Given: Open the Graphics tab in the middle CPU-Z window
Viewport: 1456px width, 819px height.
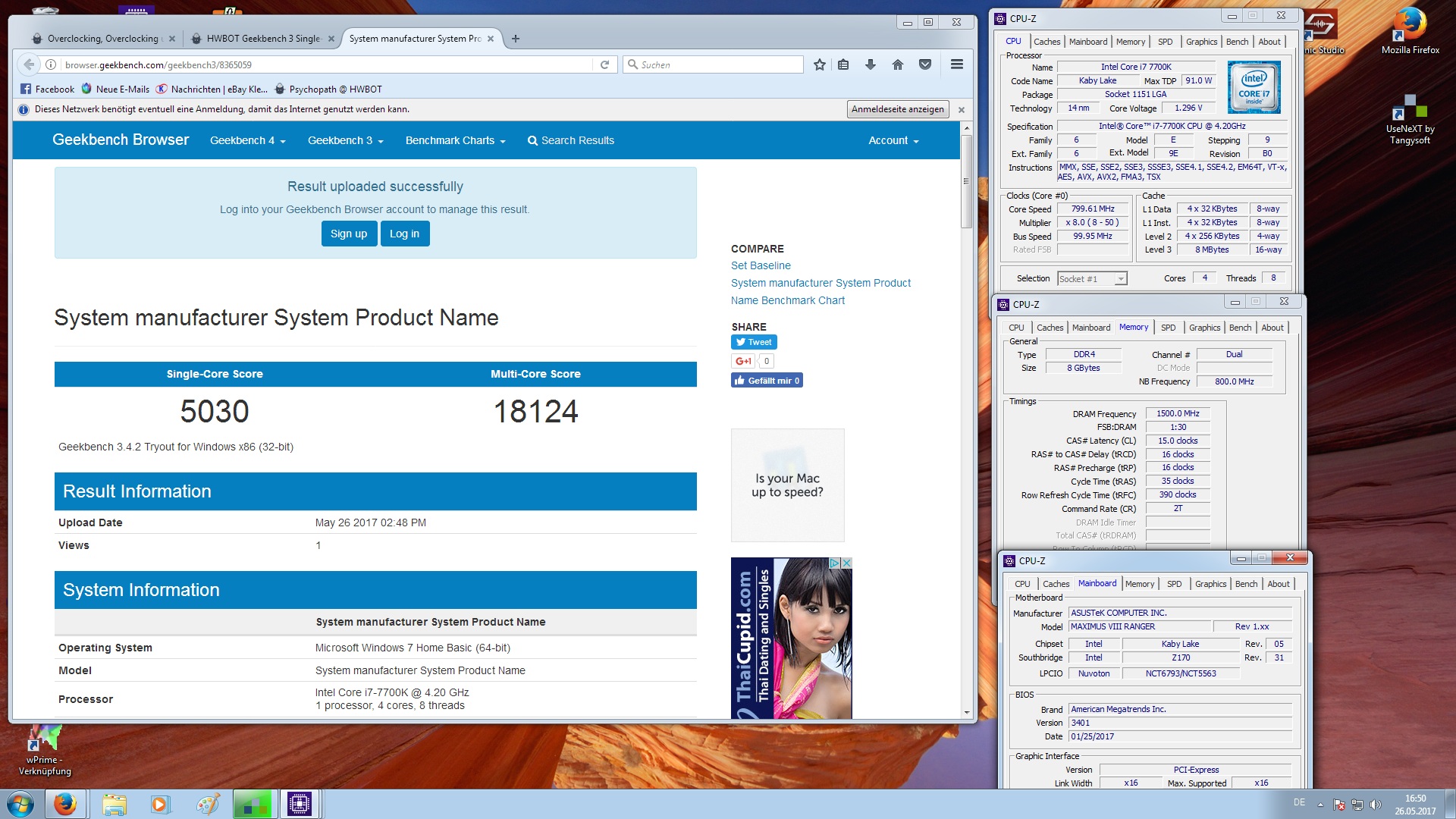Looking at the screenshot, I should 1204,328.
